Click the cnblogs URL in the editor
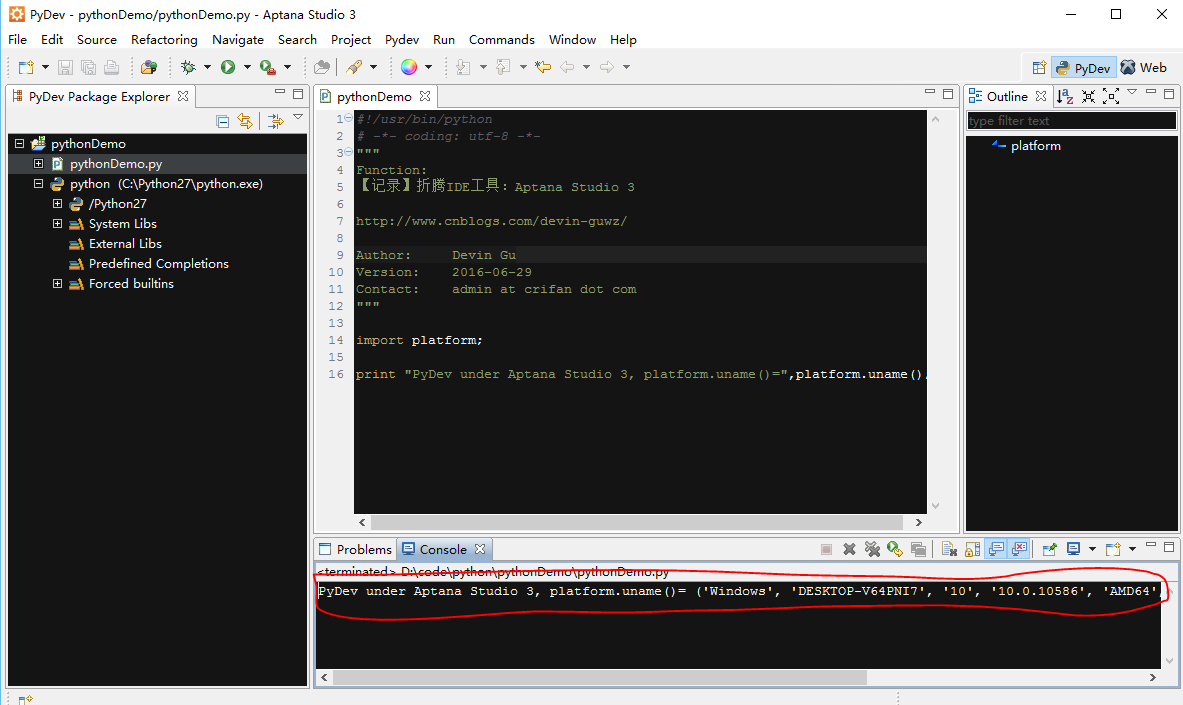Viewport: 1183px width, 705px height. [491, 221]
